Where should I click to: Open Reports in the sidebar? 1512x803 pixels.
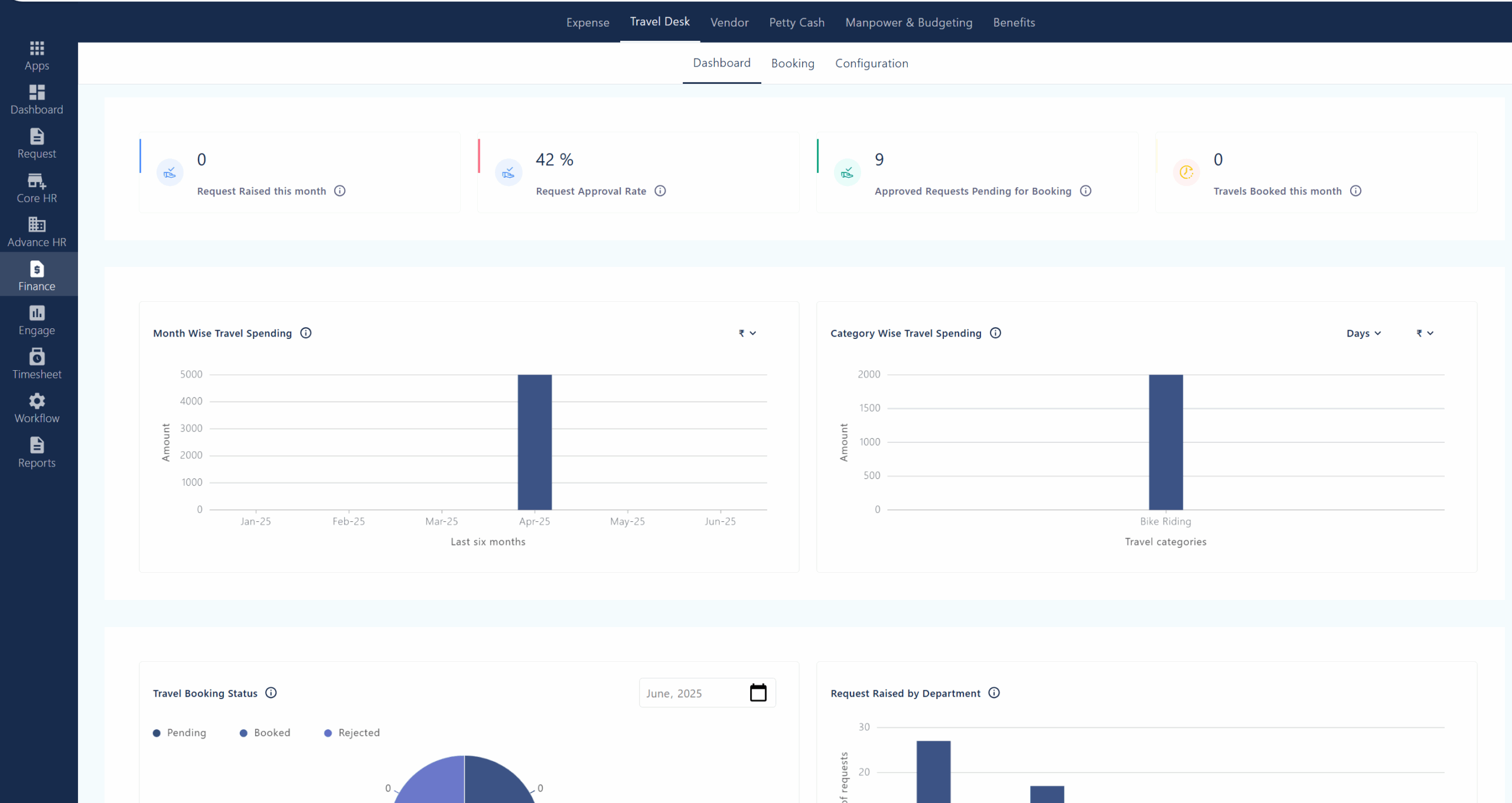click(x=37, y=453)
